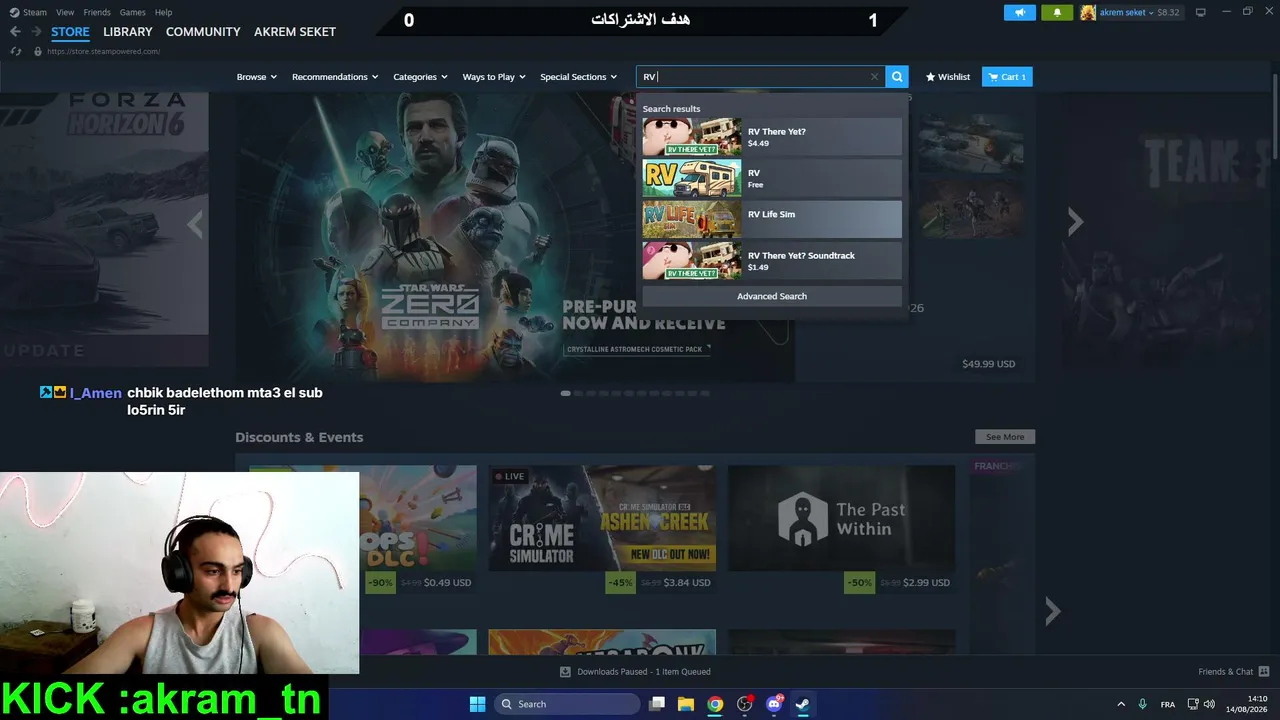Open the View menu
1280x720 pixels.
tap(65, 12)
